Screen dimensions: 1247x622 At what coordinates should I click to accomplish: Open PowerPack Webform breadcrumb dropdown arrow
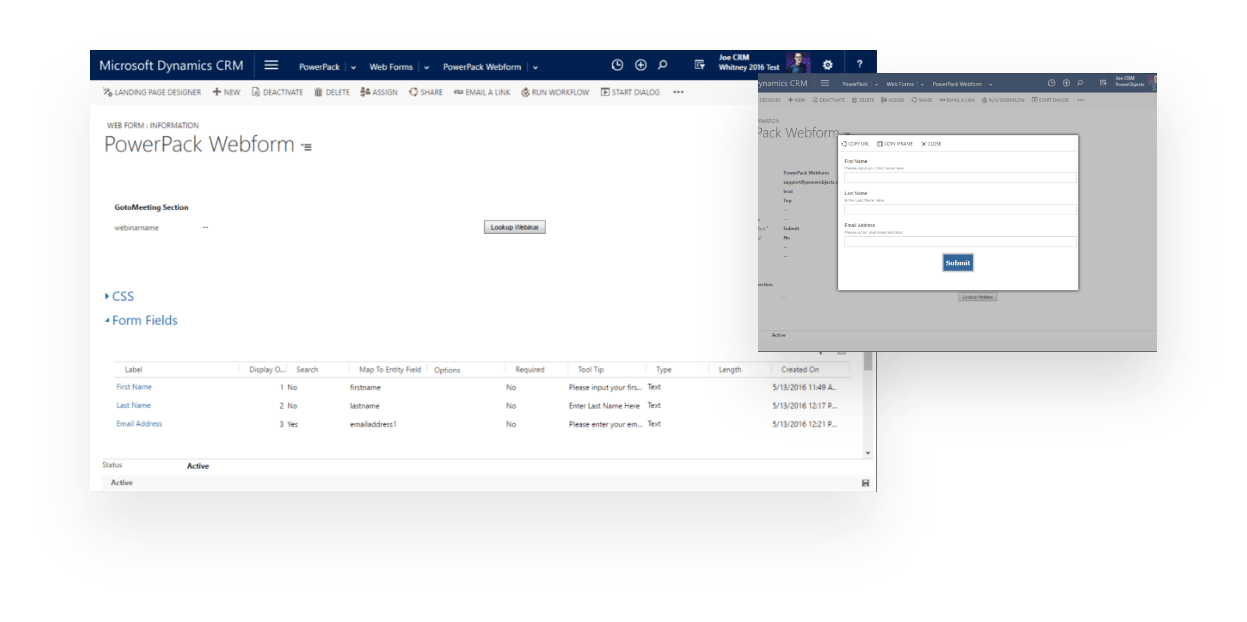[x=535, y=67]
